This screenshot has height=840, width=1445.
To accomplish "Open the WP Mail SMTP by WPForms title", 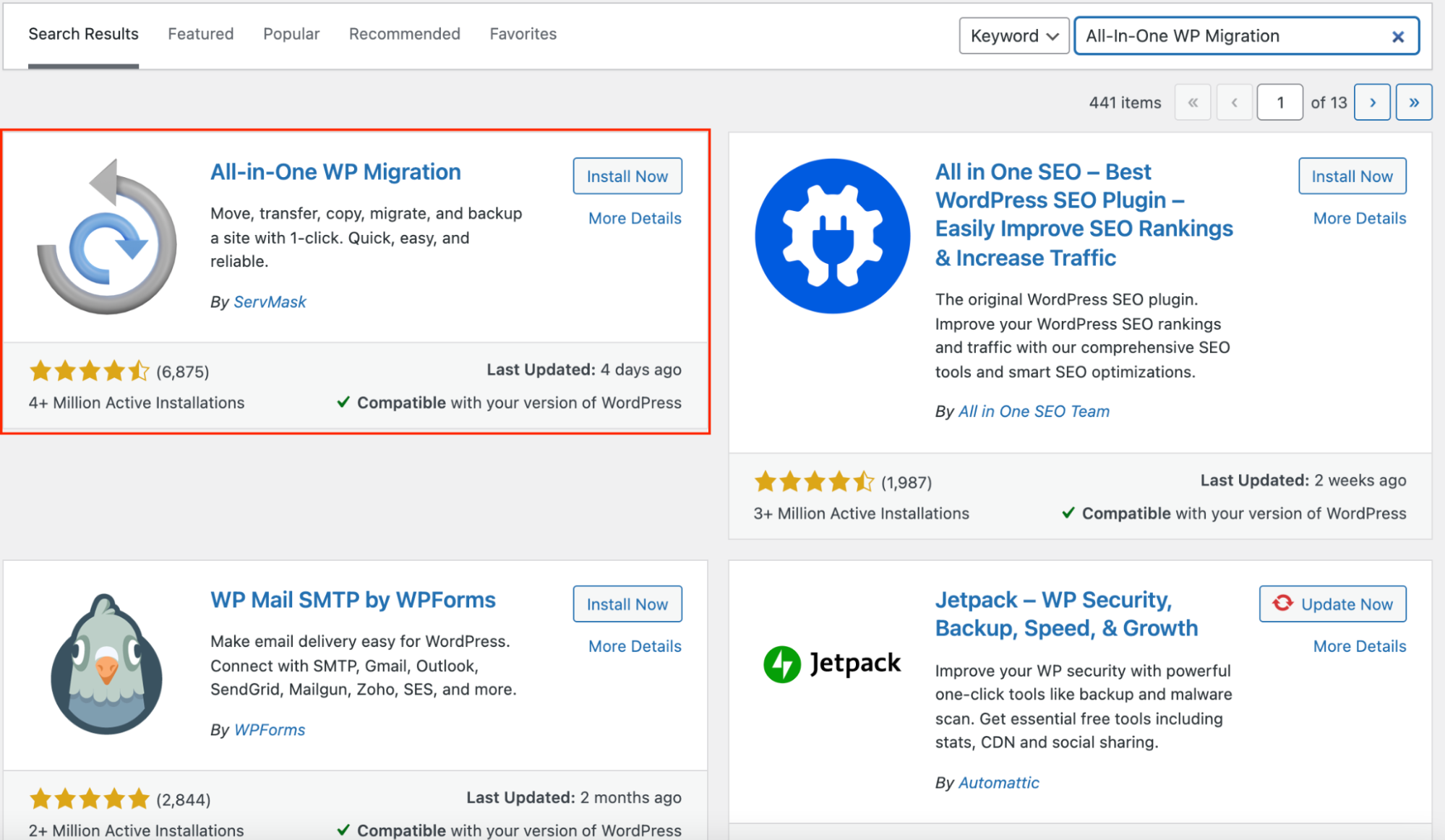I will pyautogui.click(x=353, y=600).
